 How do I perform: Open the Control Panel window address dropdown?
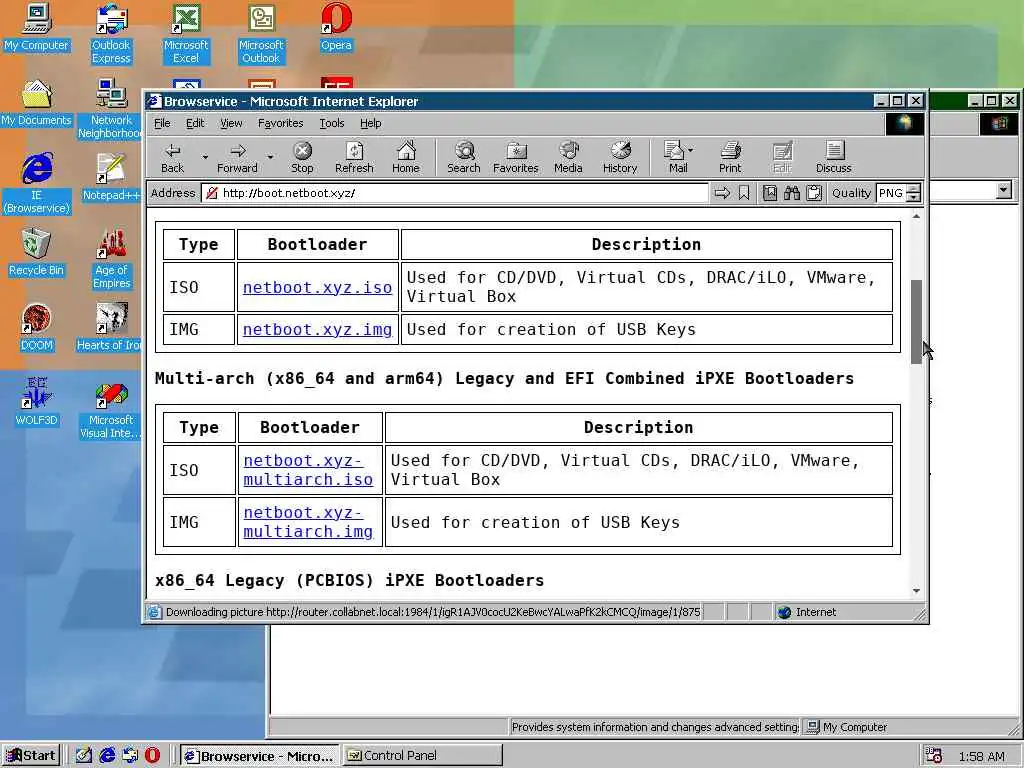[x=1004, y=190]
